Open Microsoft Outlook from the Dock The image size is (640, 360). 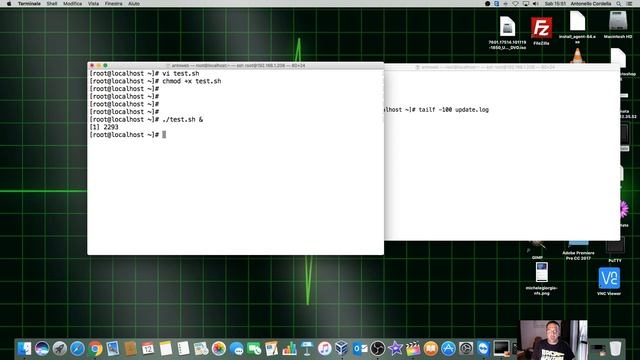[x=360, y=349]
